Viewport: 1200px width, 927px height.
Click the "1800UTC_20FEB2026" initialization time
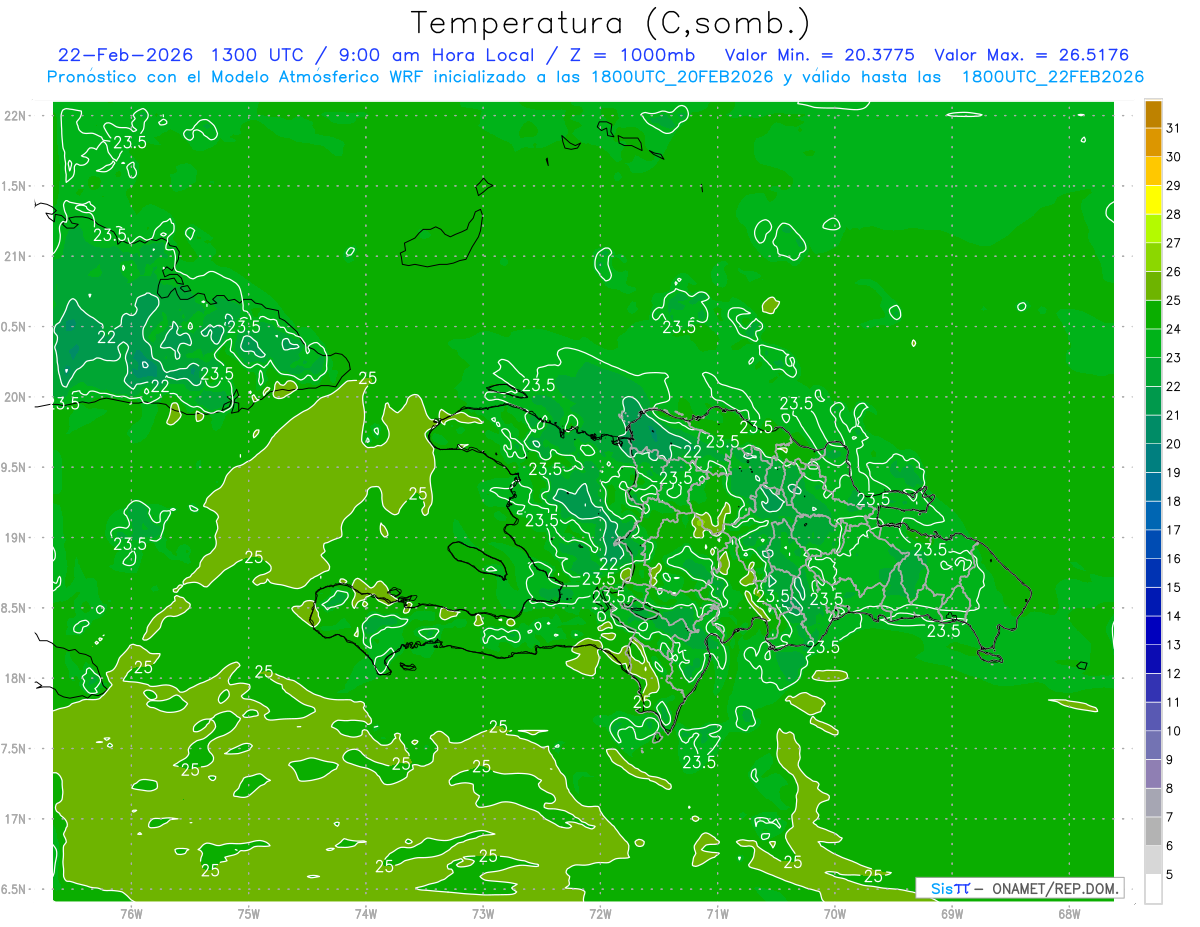682,77
